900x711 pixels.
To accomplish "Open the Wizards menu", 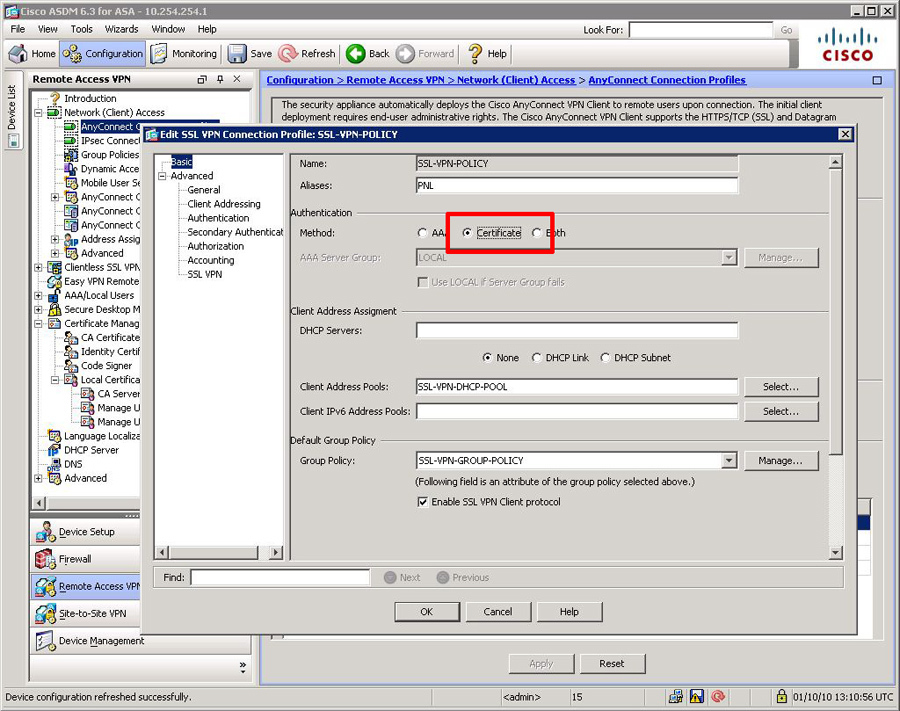I will click(x=122, y=29).
